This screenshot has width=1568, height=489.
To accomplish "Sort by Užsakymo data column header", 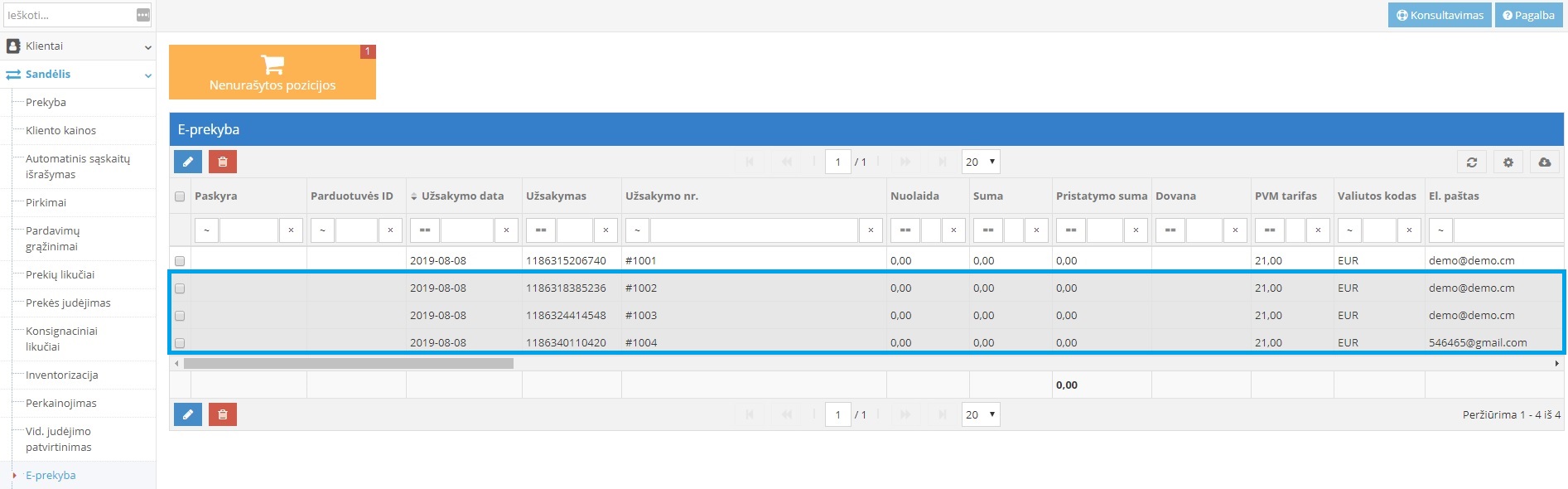I will [461, 196].
